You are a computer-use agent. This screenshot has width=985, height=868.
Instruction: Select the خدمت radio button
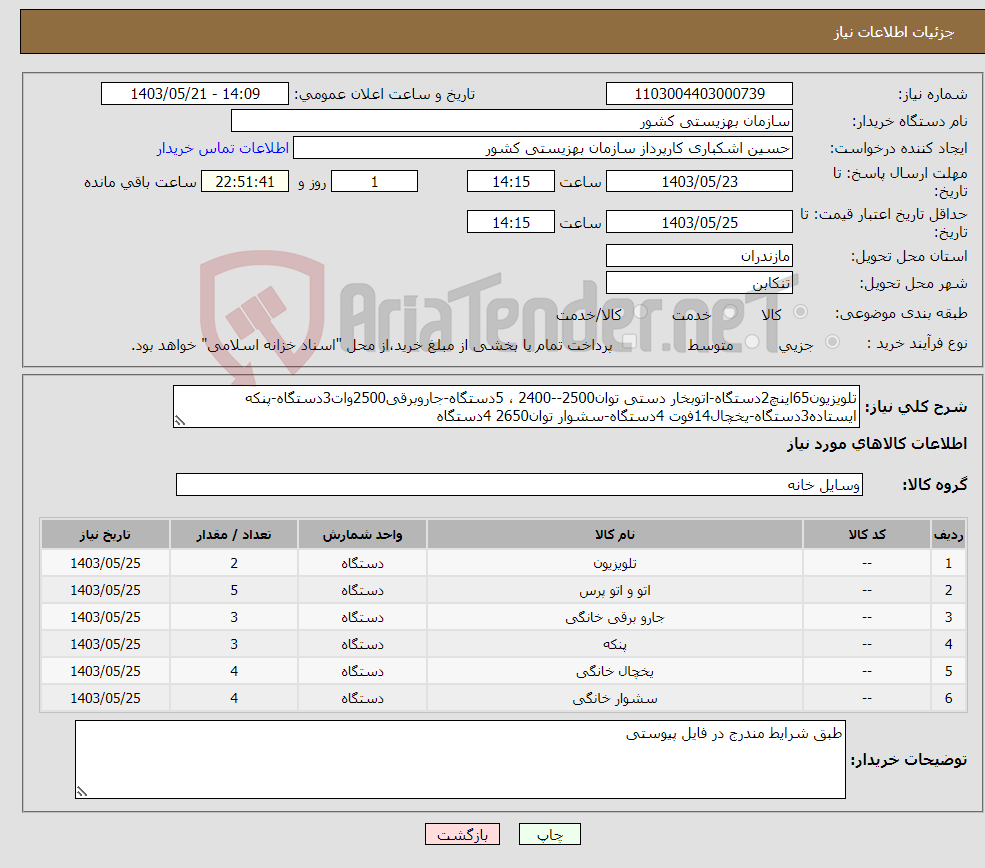coord(729,312)
